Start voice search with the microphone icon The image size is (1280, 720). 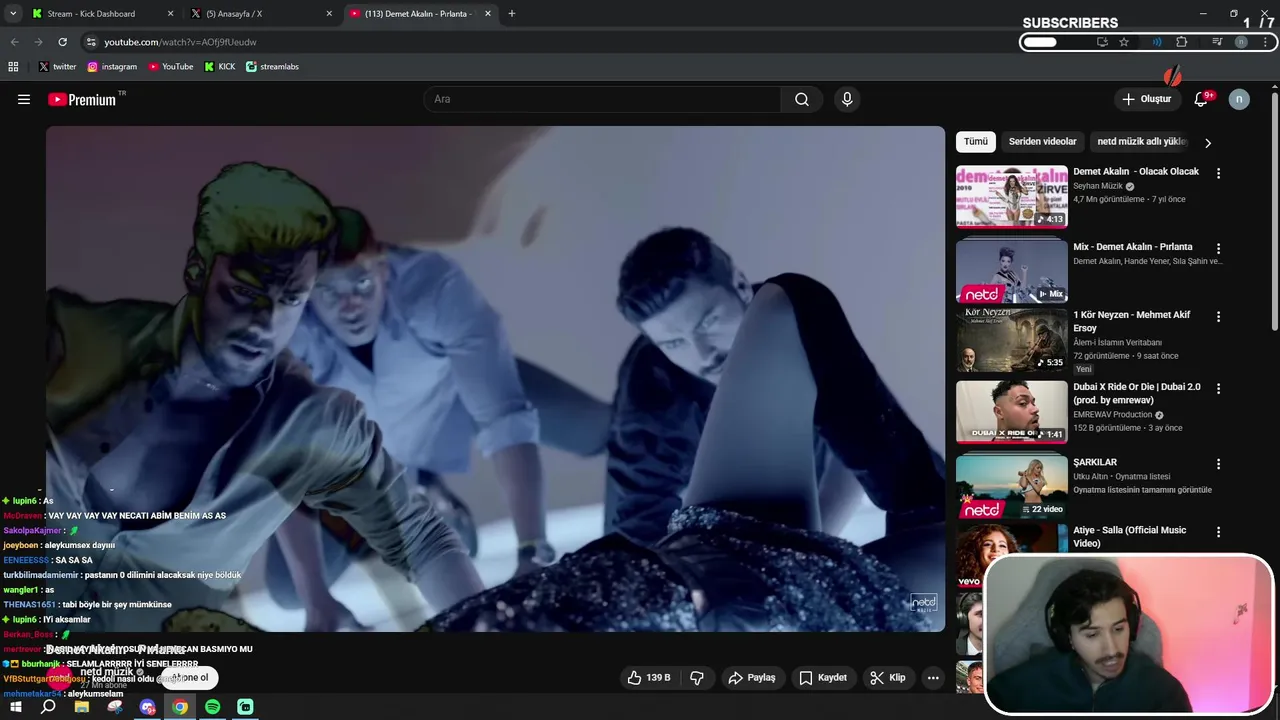pyautogui.click(x=847, y=99)
